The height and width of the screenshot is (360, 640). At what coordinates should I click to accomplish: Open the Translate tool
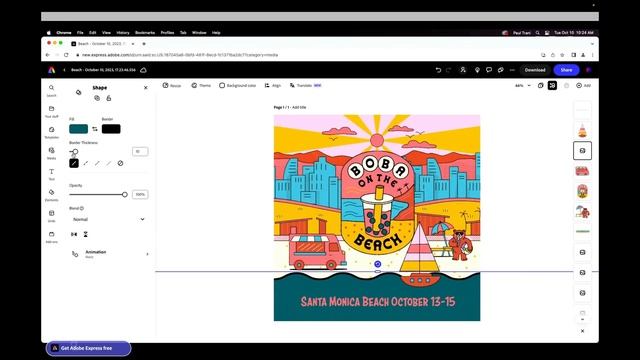(306, 85)
